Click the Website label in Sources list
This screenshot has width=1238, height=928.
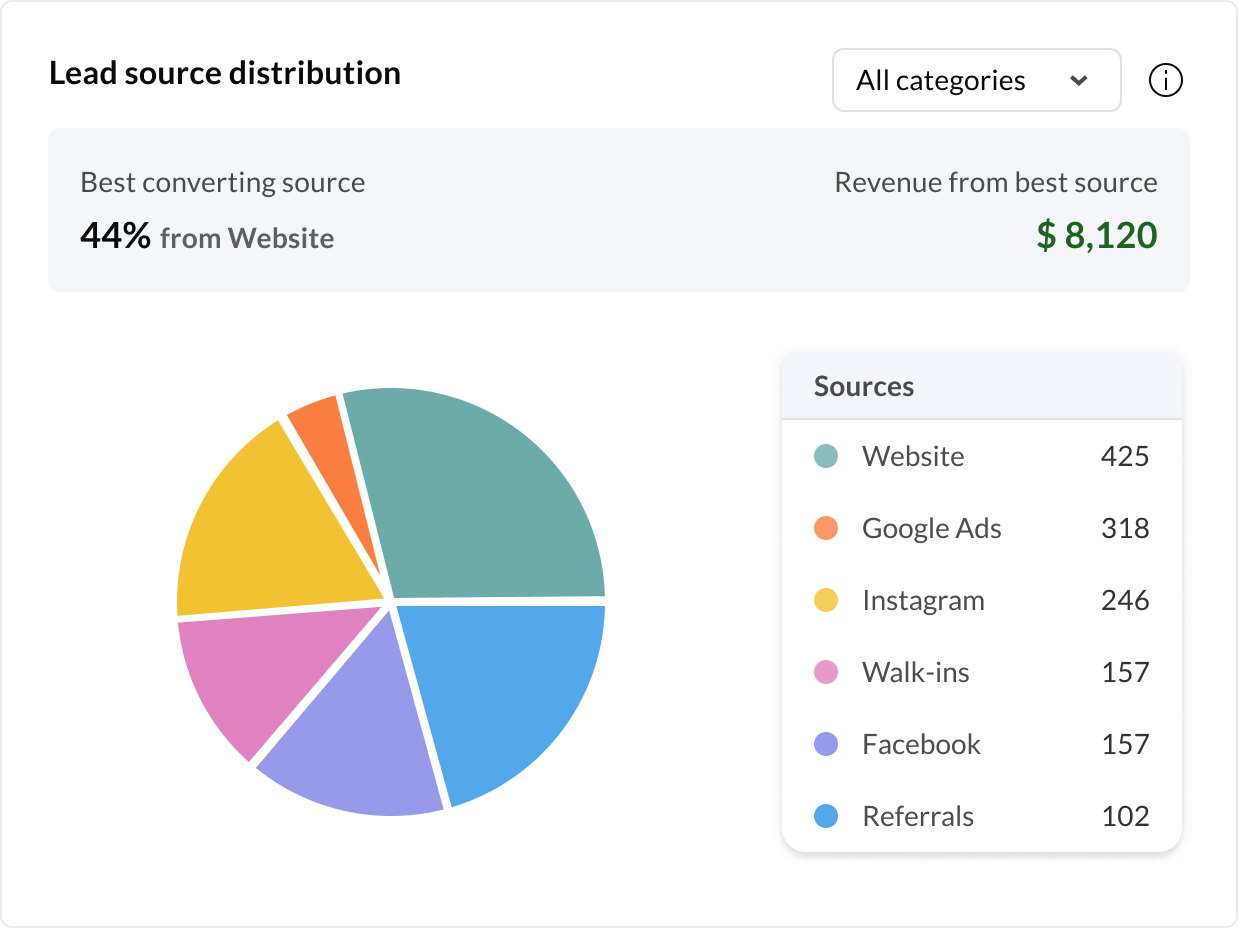[913, 456]
